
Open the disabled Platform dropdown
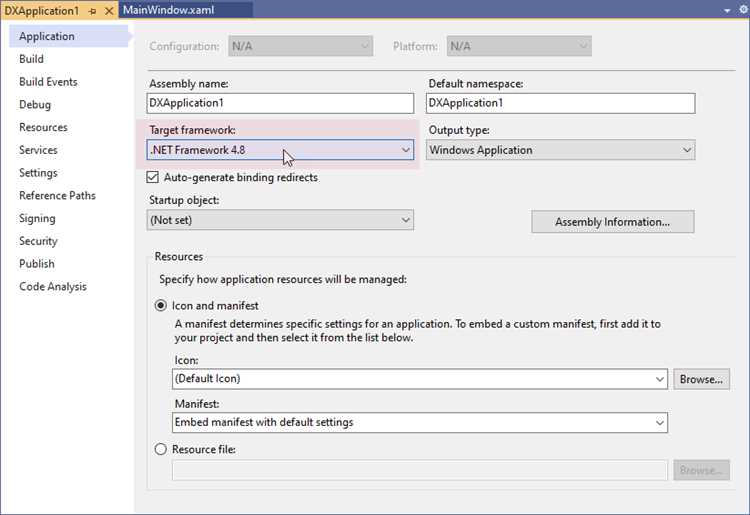(x=519, y=46)
